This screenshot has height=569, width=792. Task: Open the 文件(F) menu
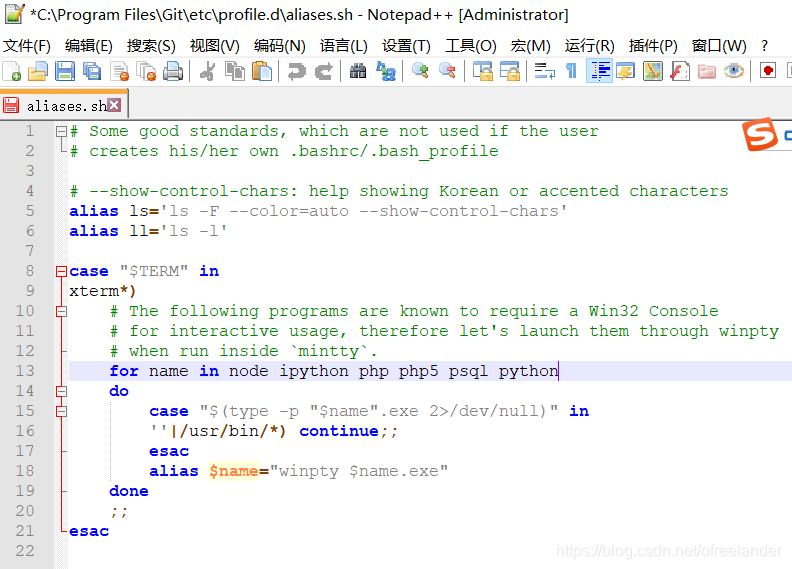coord(27,46)
